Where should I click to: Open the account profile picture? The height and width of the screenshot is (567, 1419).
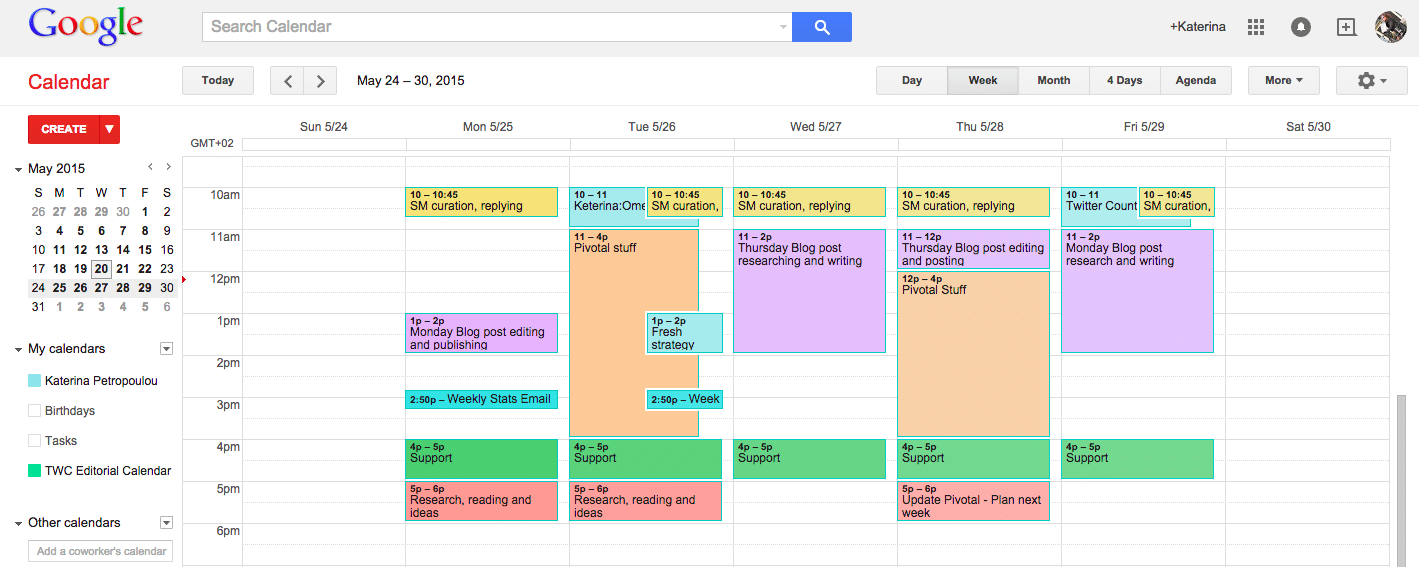point(1391,27)
